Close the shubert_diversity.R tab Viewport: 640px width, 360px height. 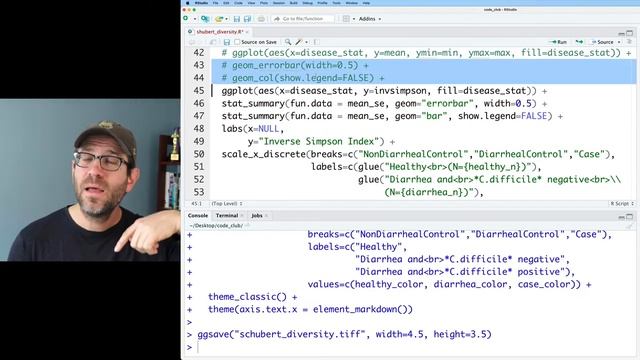click(247, 32)
